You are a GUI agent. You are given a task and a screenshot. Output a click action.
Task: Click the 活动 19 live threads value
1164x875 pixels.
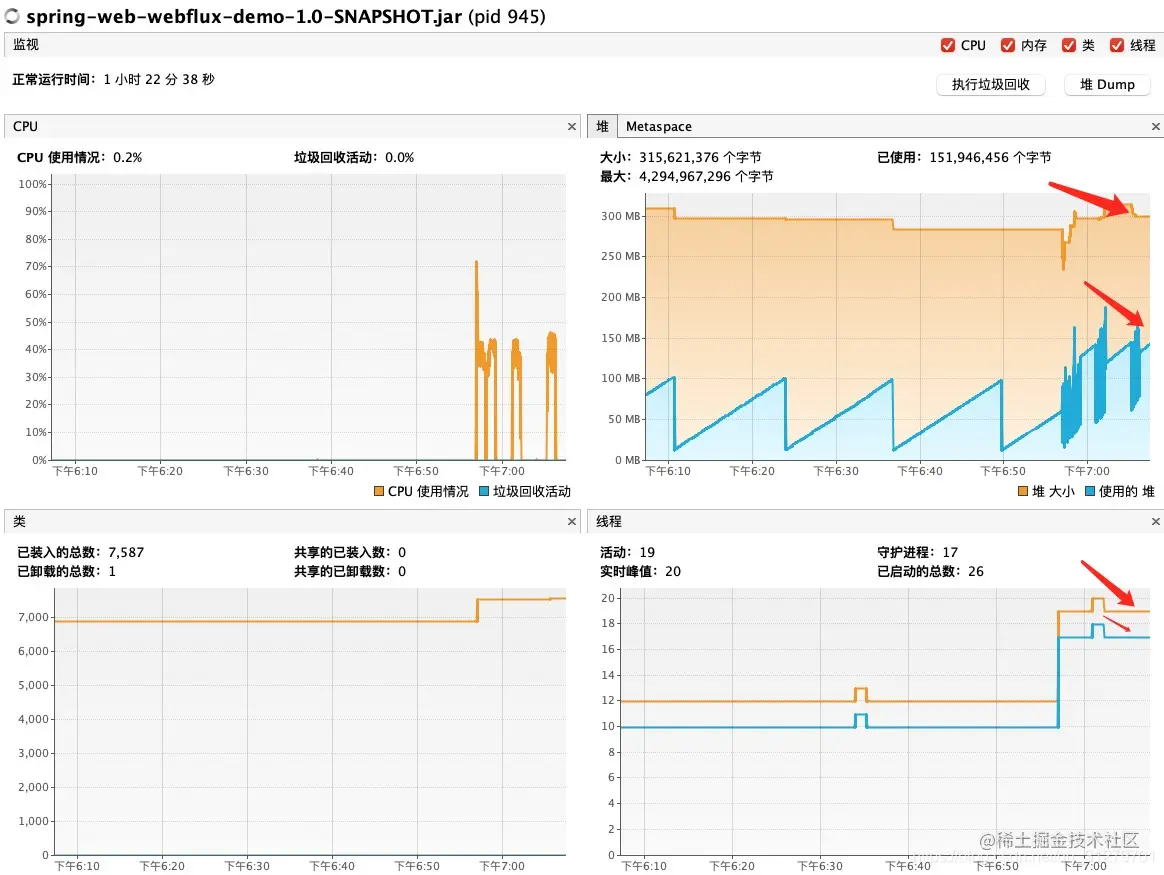[647, 552]
